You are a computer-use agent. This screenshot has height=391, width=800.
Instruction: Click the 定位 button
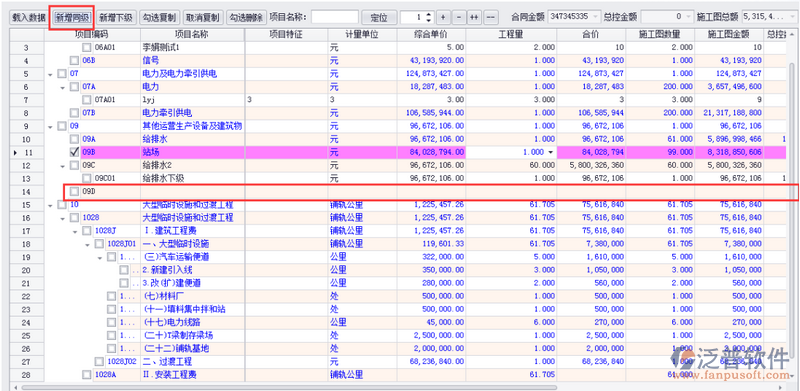[379, 17]
